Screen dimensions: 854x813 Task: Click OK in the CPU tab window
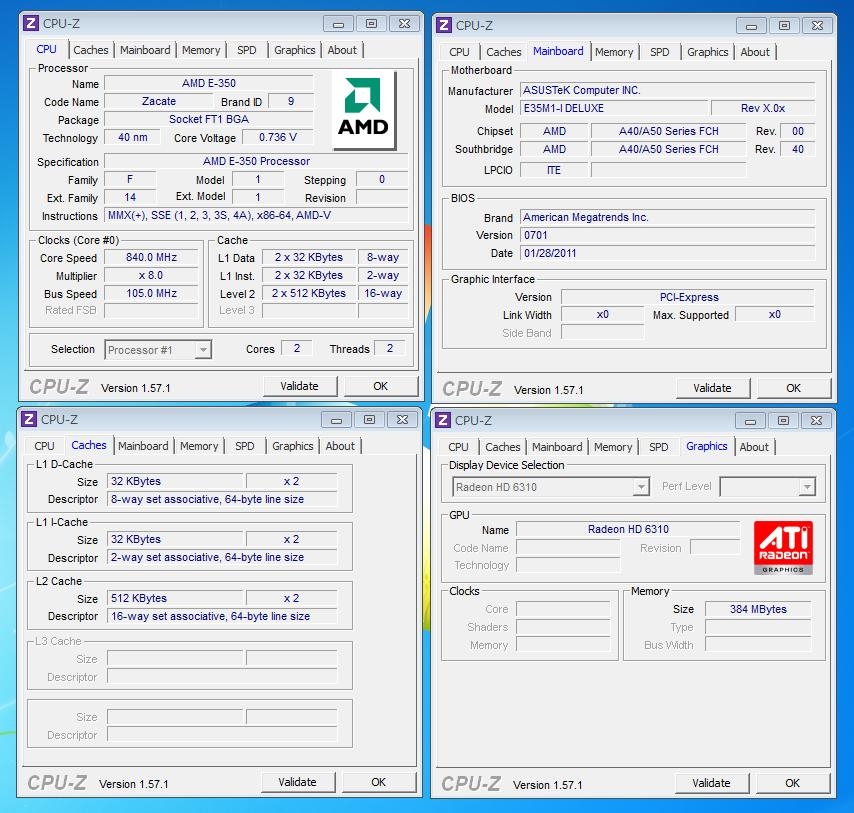[380, 386]
